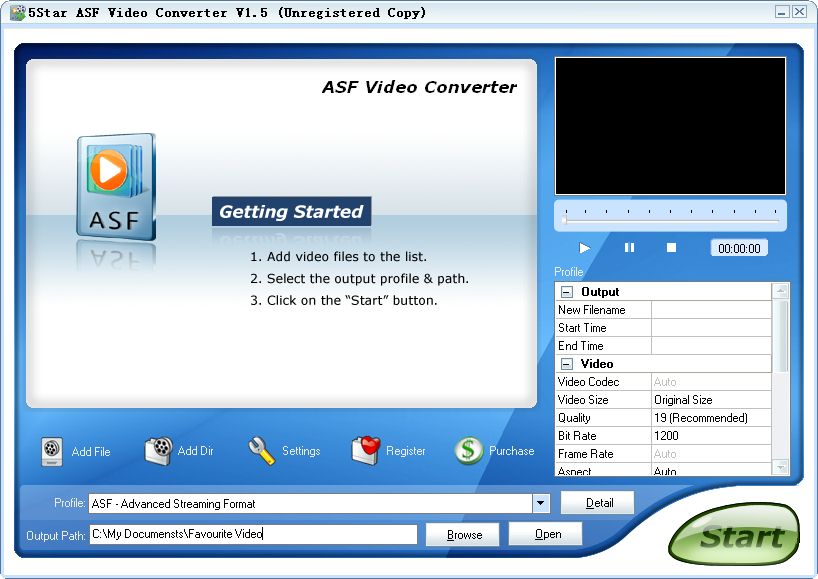Click the preview seek slider
Viewport: 818px width, 579px height.
tap(670, 216)
